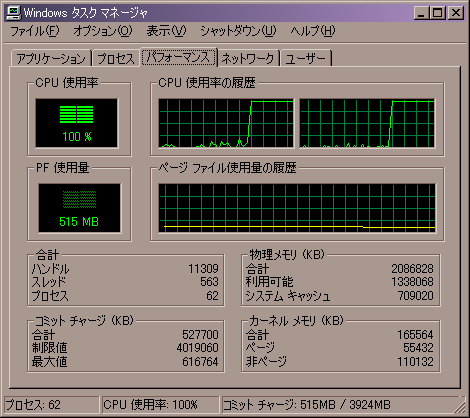Maximize the Task Manager window
This screenshot has height=418, width=470.
click(x=437, y=13)
